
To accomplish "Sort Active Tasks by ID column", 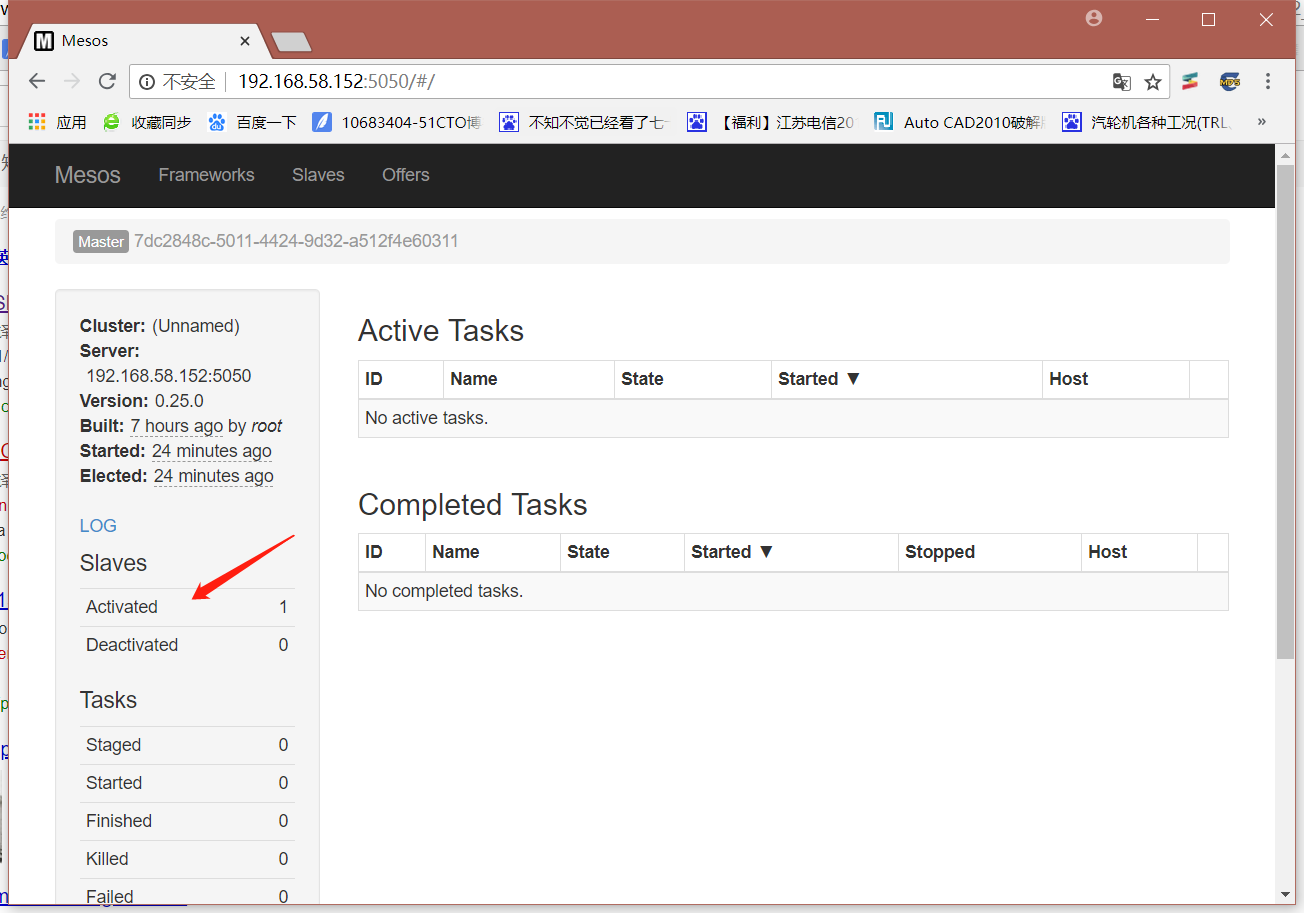I will (401, 379).
